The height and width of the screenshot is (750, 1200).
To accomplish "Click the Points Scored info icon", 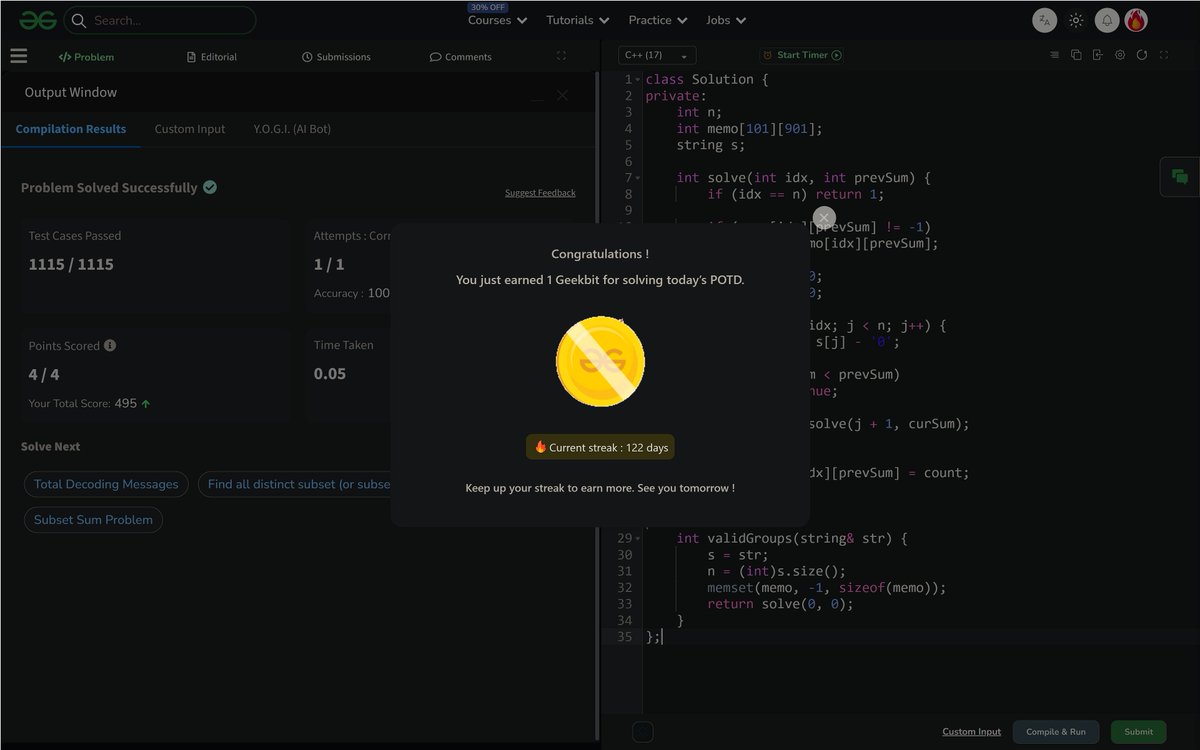I will (x=110, y=345).
